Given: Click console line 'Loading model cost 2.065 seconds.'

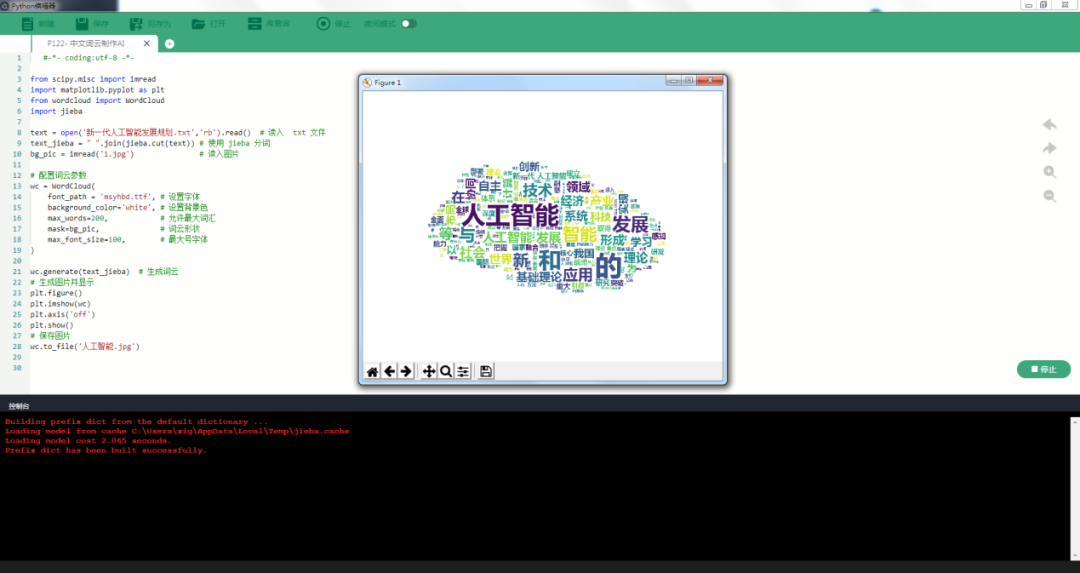Looking at the screenshot, I should pyautogui.click(x=88, y=441).
